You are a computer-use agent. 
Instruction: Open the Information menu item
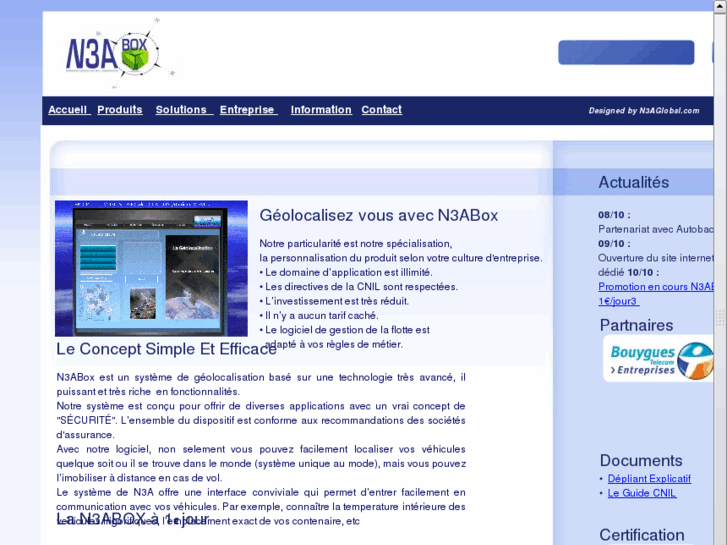click(x=321, y=110)
